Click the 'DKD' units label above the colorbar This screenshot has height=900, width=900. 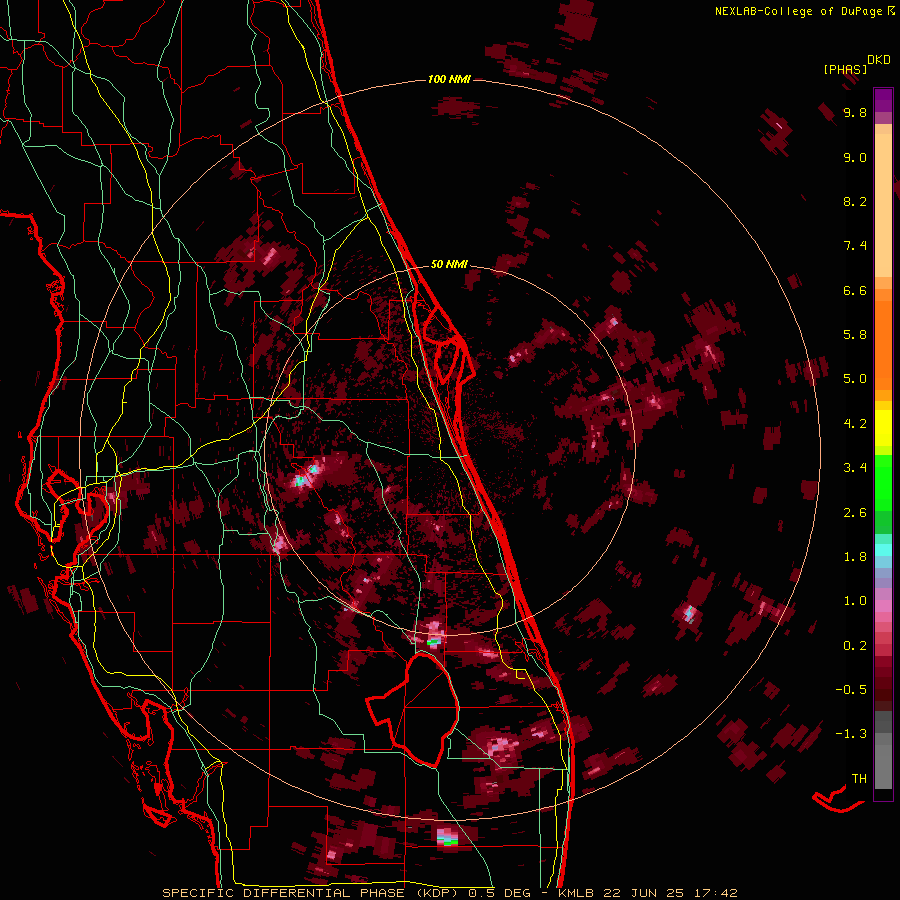click(878, 59)
